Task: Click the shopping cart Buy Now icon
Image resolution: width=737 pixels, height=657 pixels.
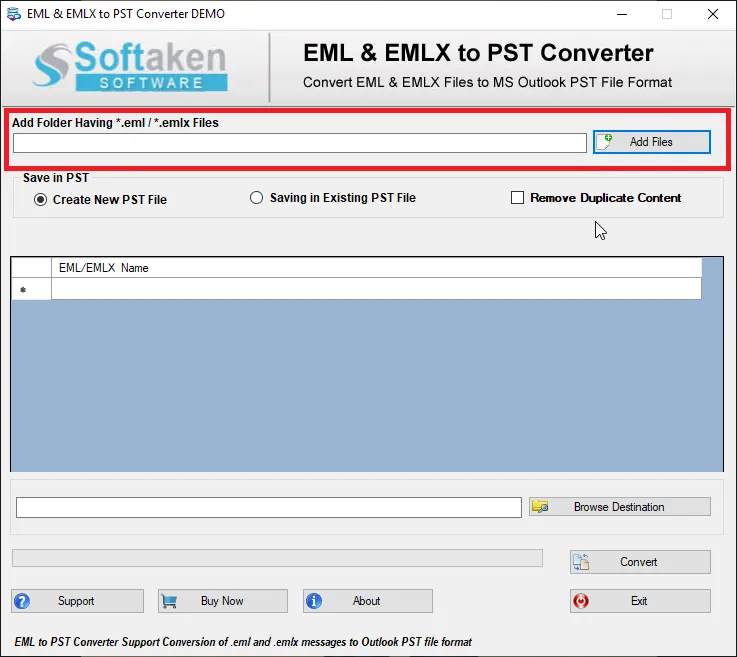Action: [169, 601]
